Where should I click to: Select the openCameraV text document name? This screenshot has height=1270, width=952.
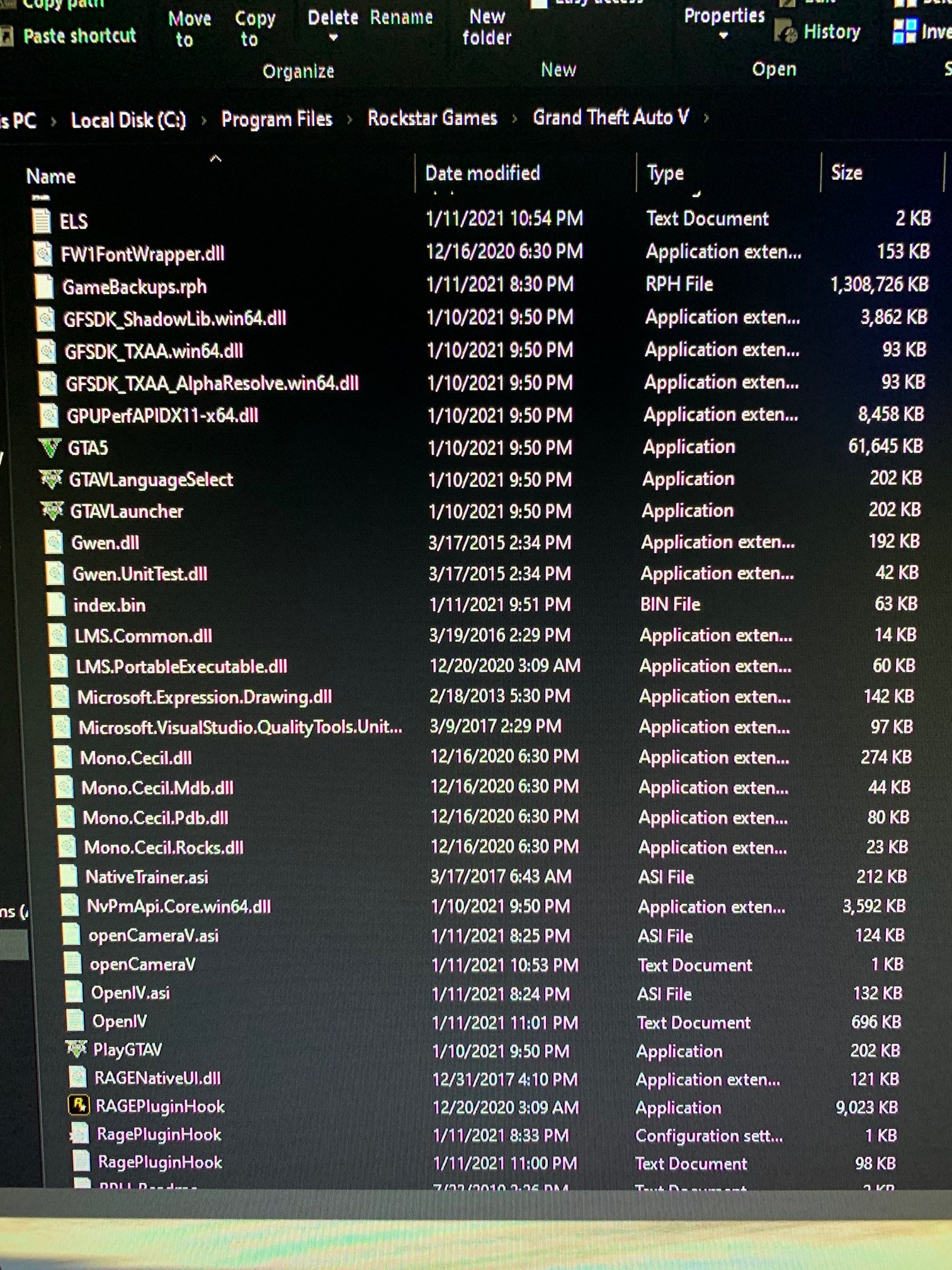(142, 964)
